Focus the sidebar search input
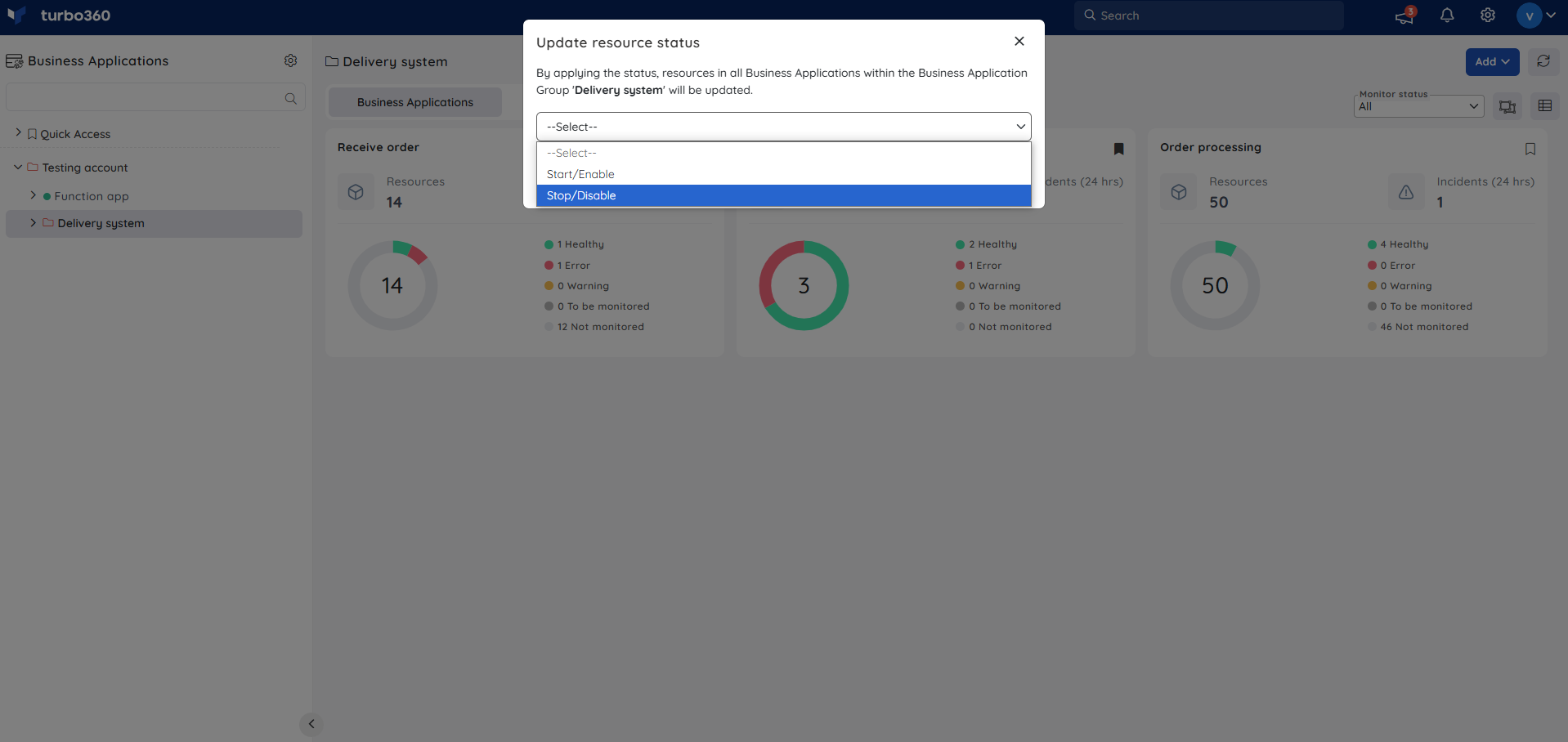Screen dimensions: 1568x742 pos(155,97)
